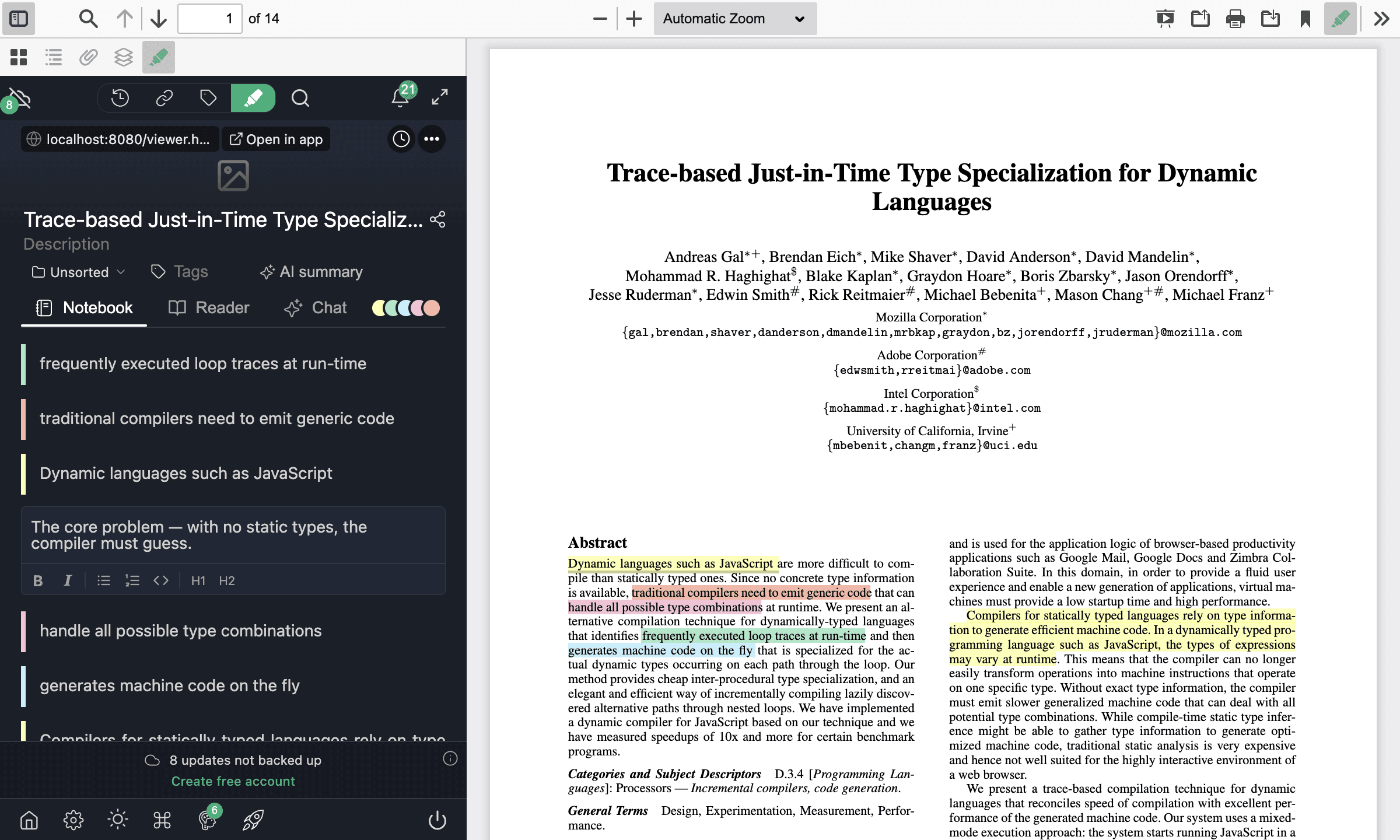Expand the panel to full screen
The height and width of the screenshot is (840, 1400).
(x=440, y=97)
